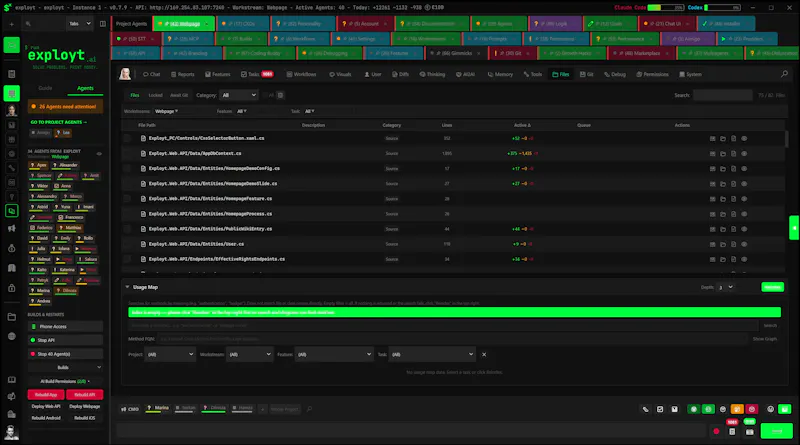This screenshot has height=445, width=800.
Task: Switch to the Workflows tab
Action: pyautogui.click(x=301, y=75)
